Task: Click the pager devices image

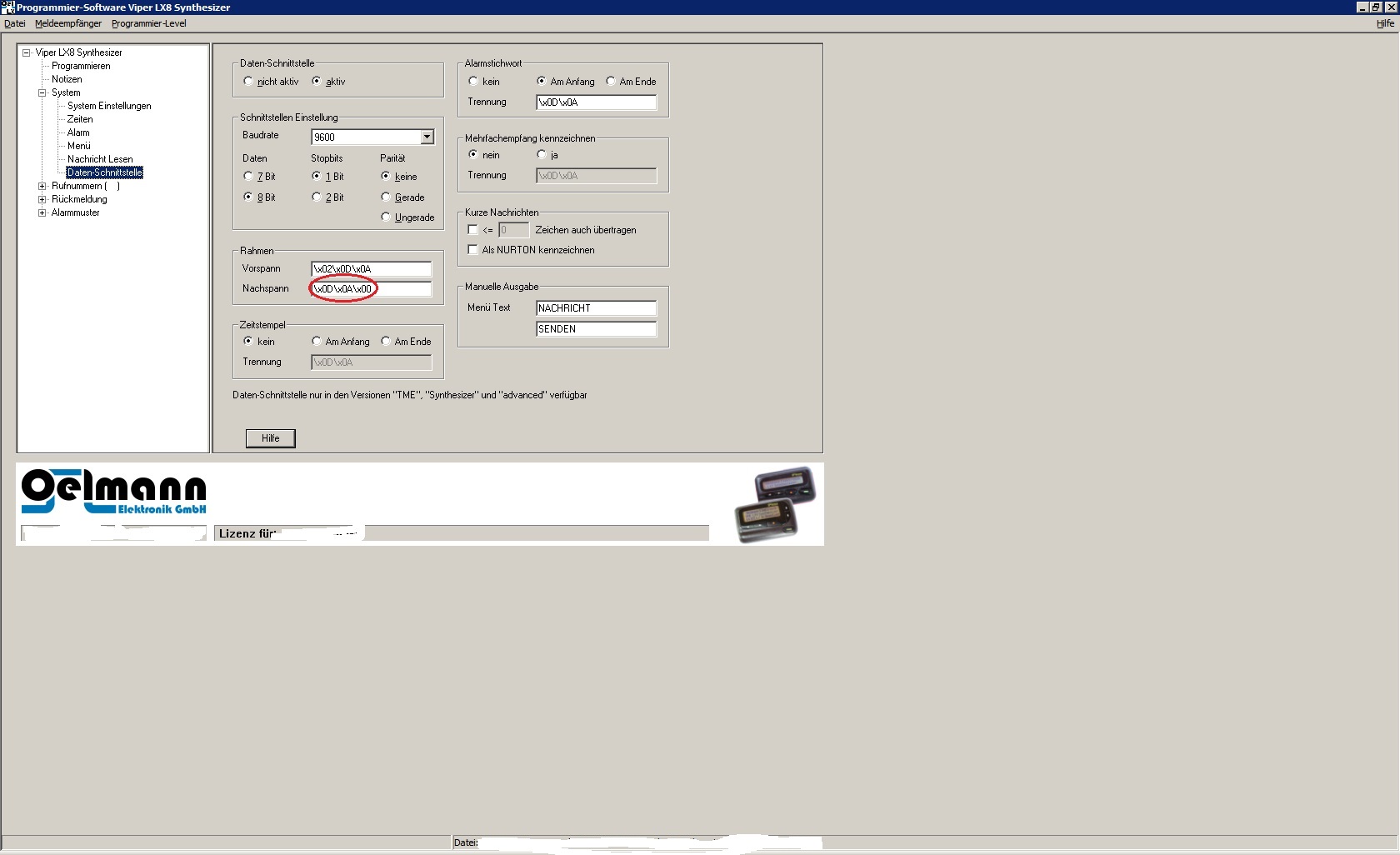Action: (774, 504)
